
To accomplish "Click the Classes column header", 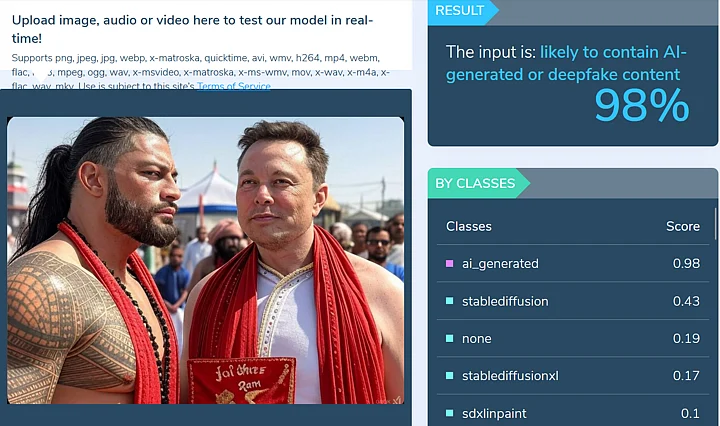I will [469, 226].
